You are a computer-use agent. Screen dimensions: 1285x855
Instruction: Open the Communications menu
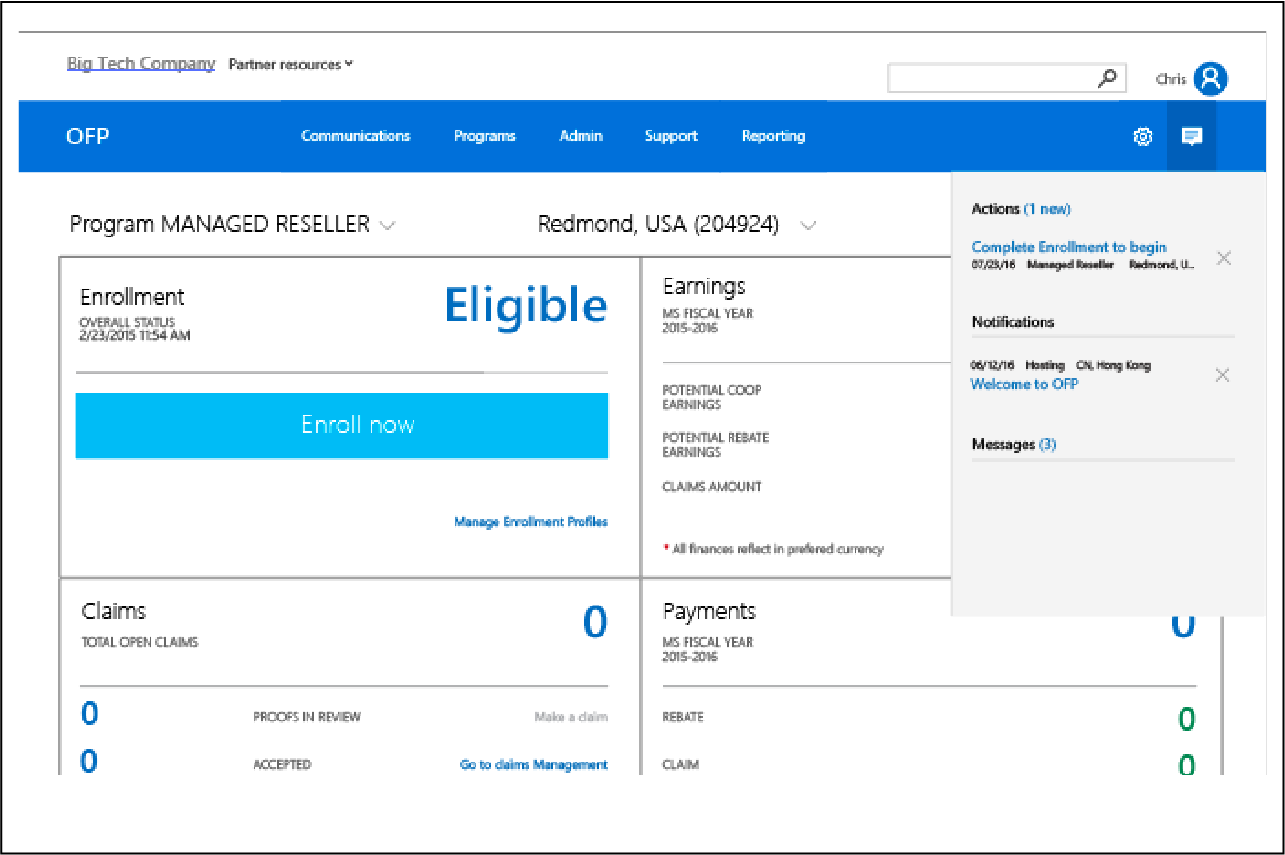[x=355, y=136]
